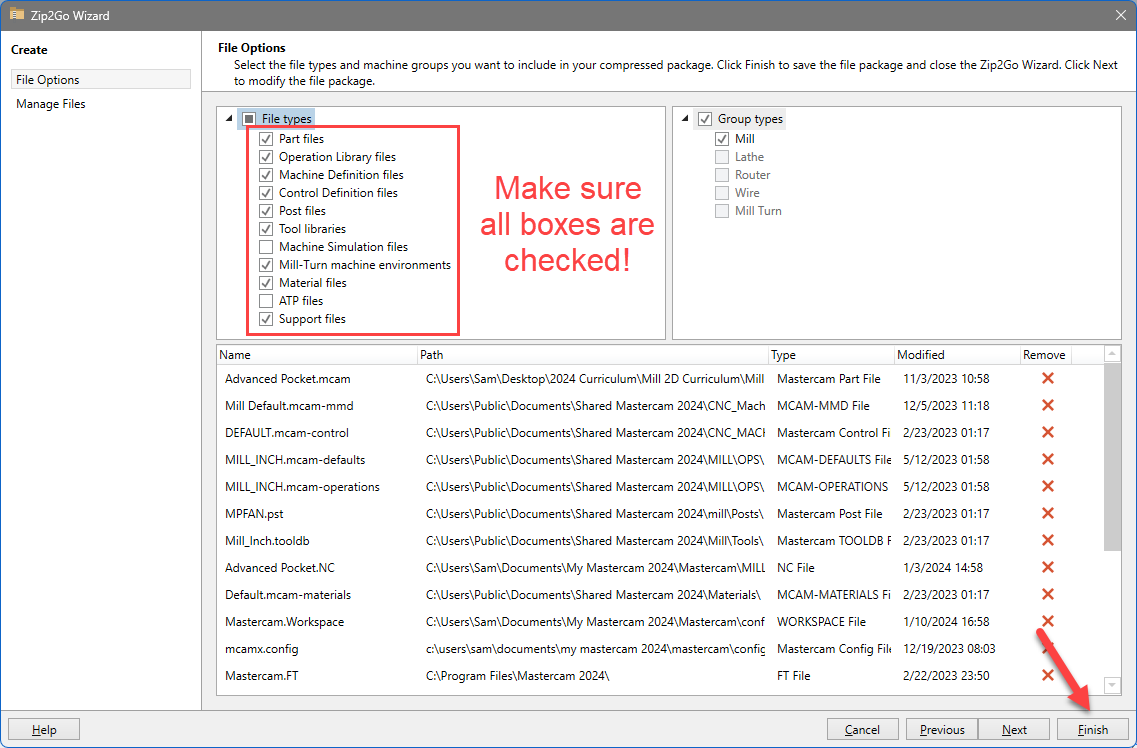Toggle Mill-Turn machine environments checkbox
This screenshot has height=748, width=1137.
[266, 265]
